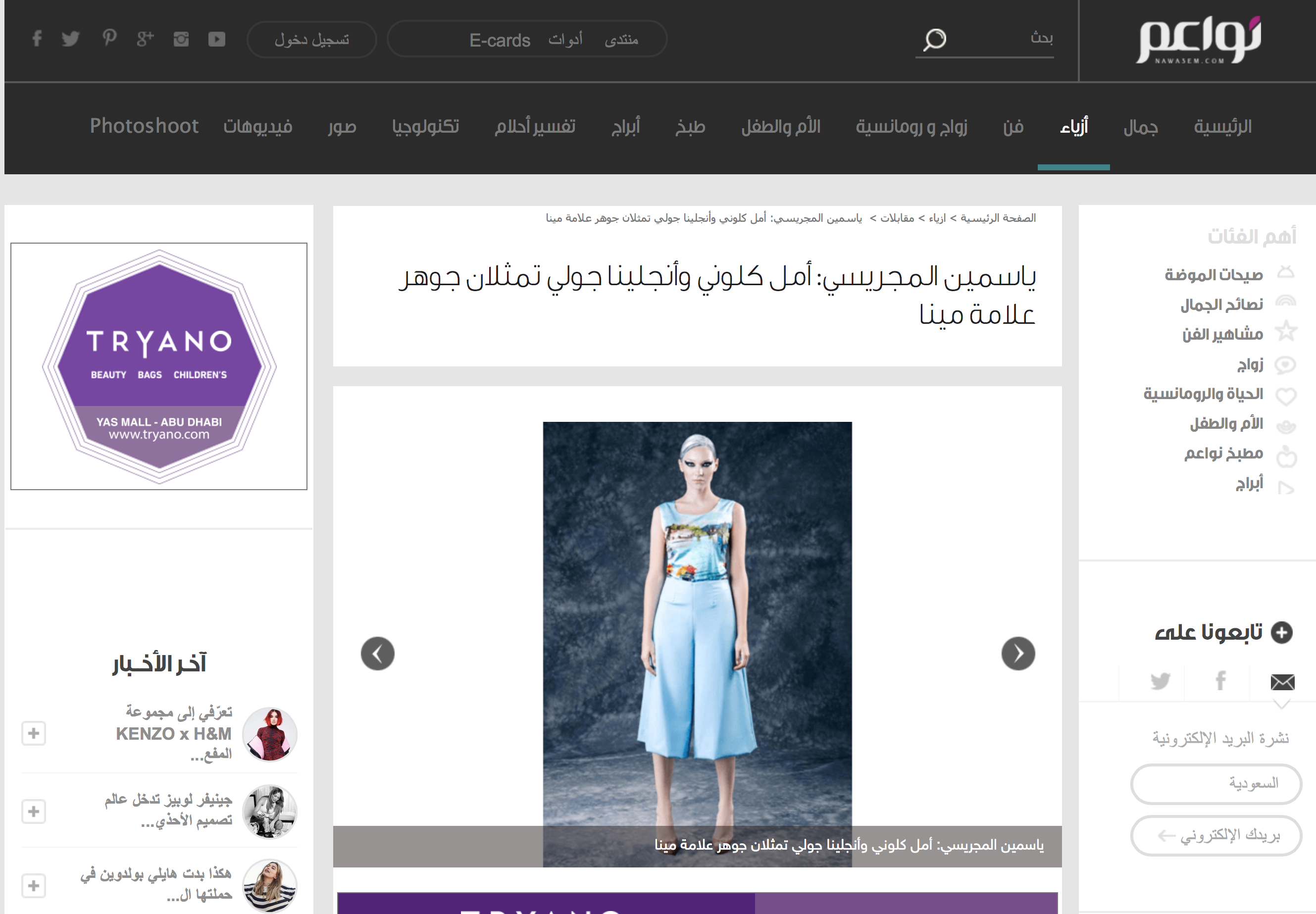Open the KENZO x H&M news thumbnail
This screenshot has height=914, width=1316.
pyautogui.click(x=270, y=734)
